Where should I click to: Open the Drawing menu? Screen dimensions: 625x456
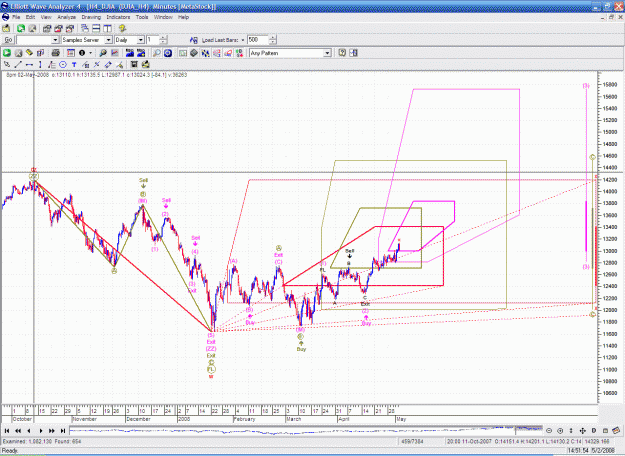click(x=91, y=17)
